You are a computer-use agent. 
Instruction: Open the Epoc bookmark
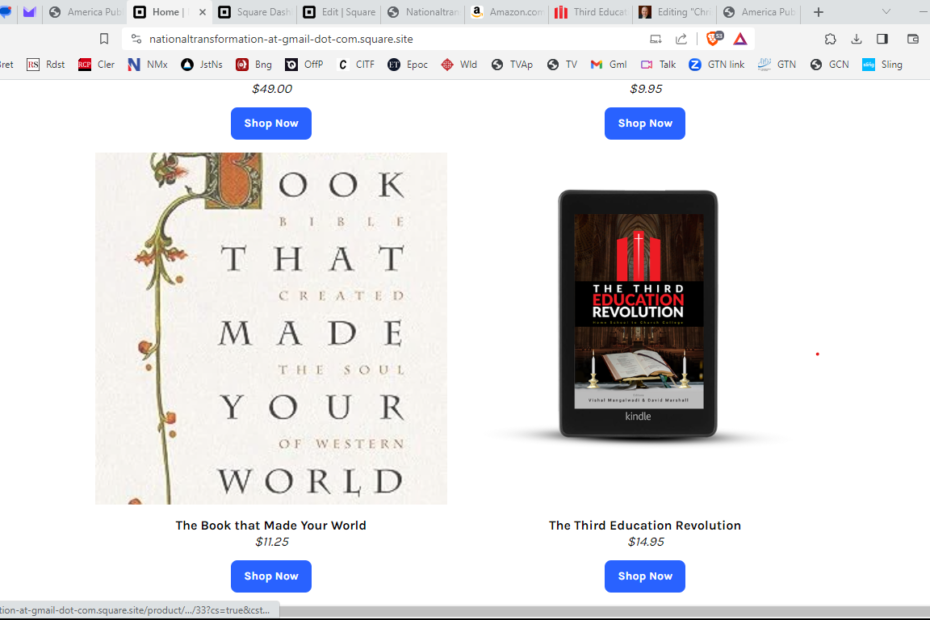point(407,65)
